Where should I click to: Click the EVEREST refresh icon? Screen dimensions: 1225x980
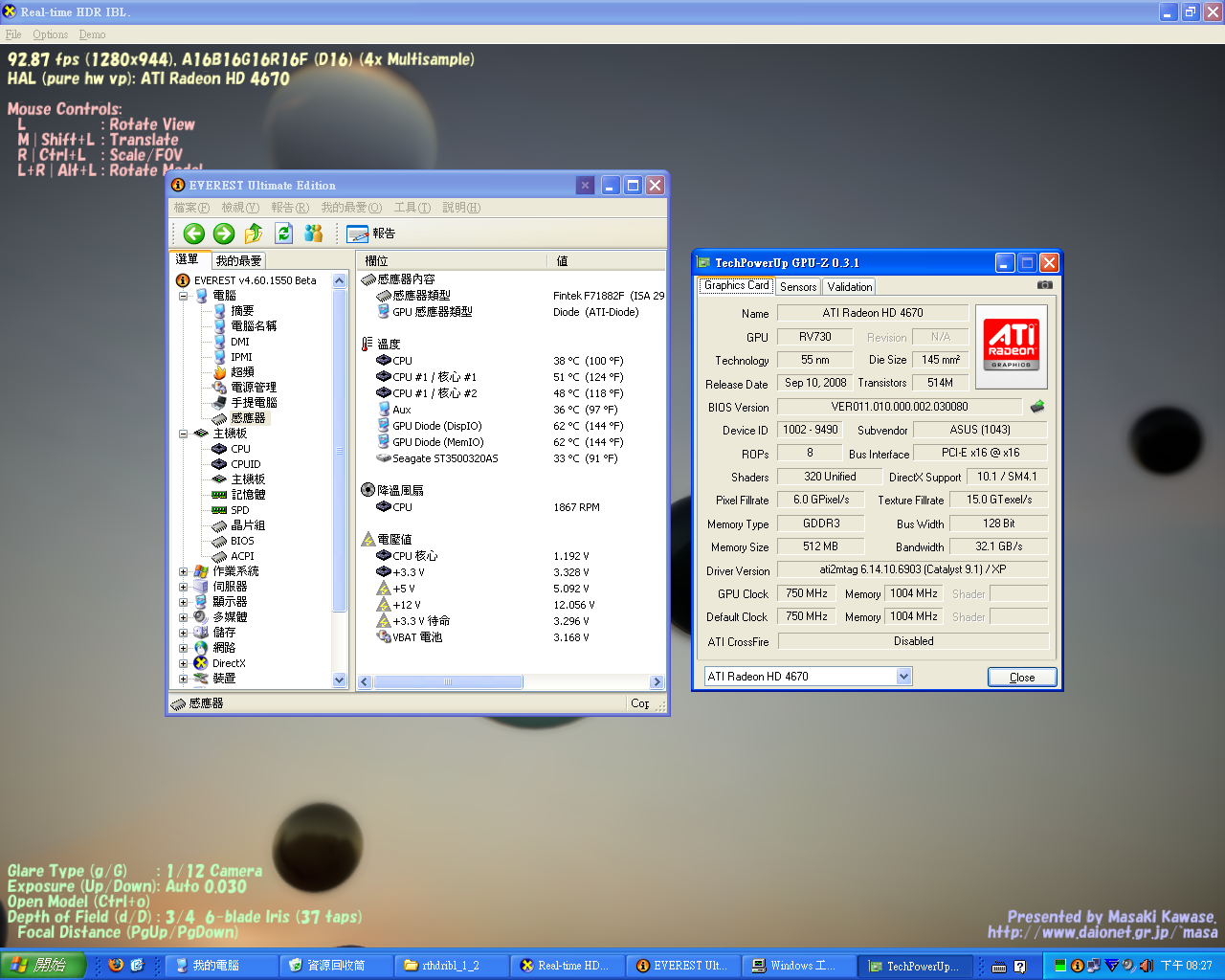pyautogui.click(x=283, y=234)
